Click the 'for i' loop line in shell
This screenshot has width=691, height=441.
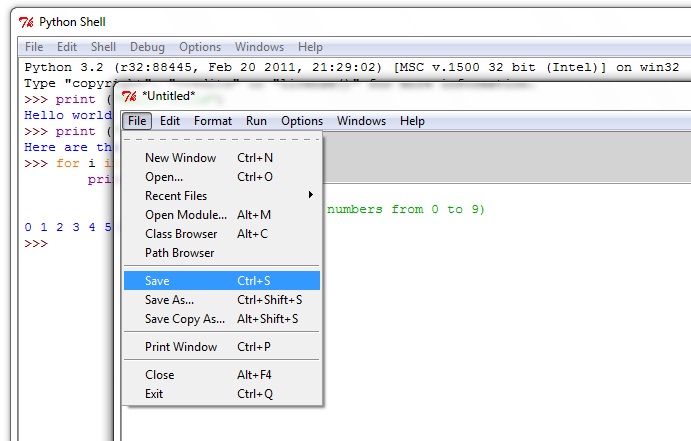tap(68, 163)
